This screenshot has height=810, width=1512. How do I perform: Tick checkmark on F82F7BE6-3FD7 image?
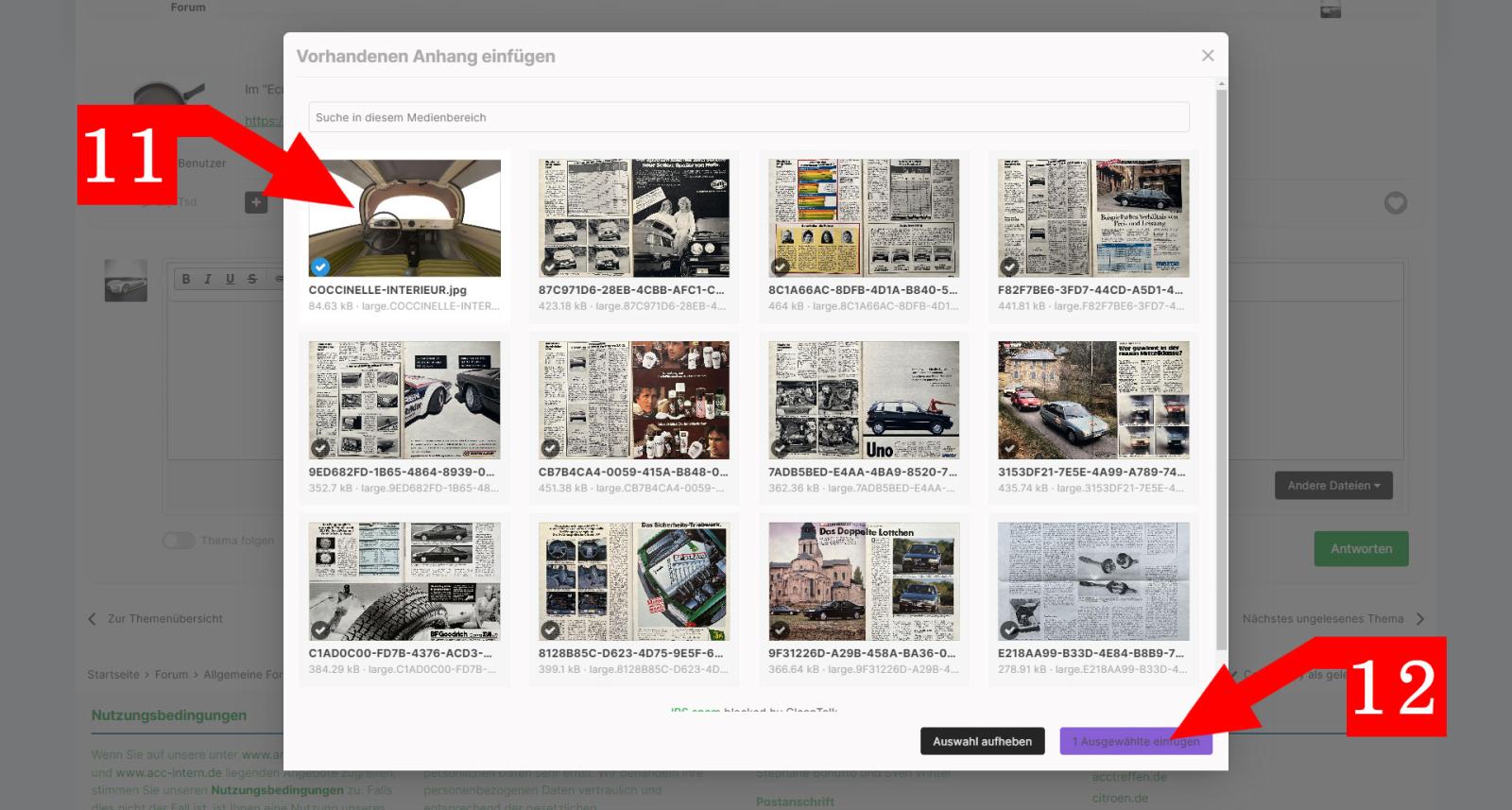[1009, 267]
